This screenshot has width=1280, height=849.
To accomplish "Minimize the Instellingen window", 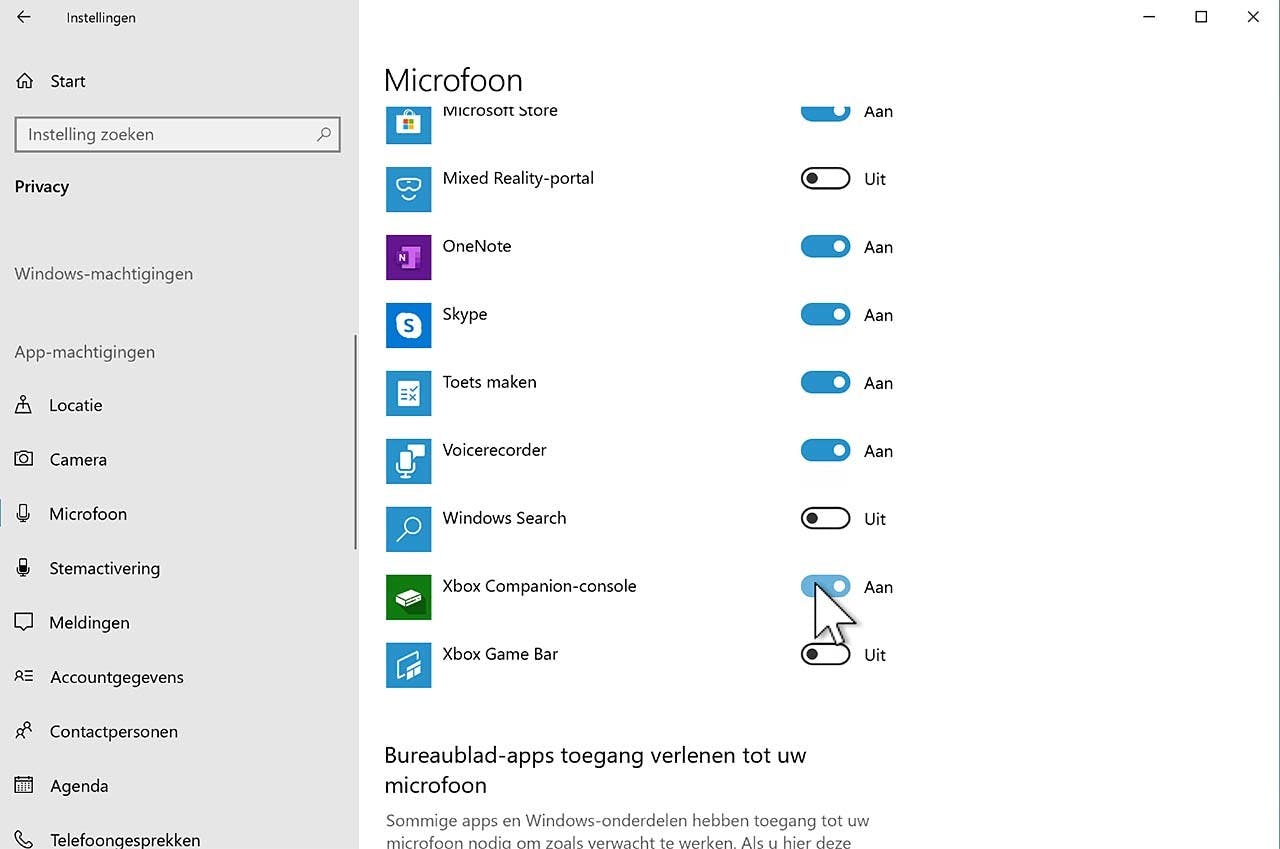I will [x=1149, y=17].
